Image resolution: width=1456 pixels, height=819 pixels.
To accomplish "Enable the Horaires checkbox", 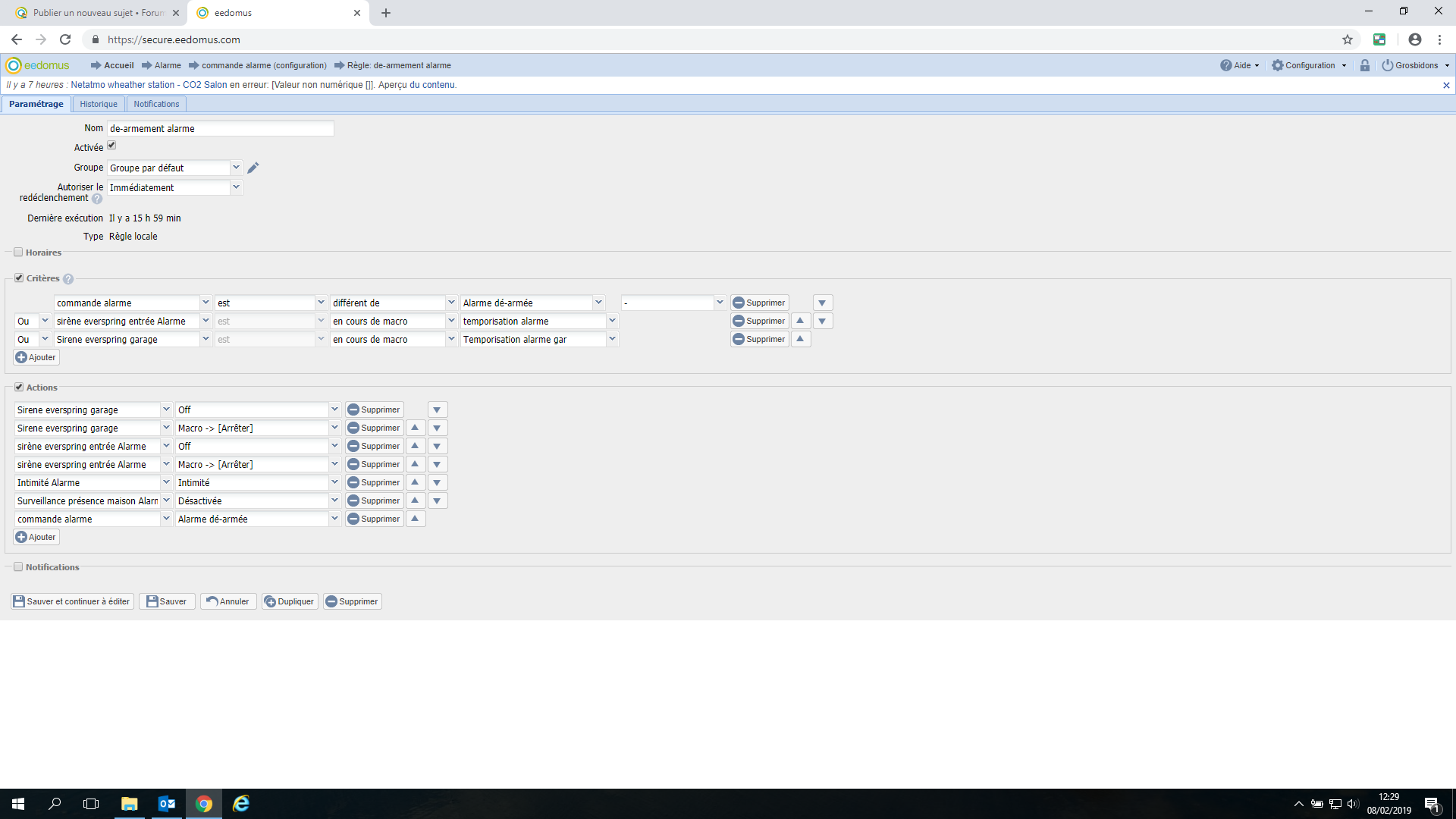I will click(18, 251).
